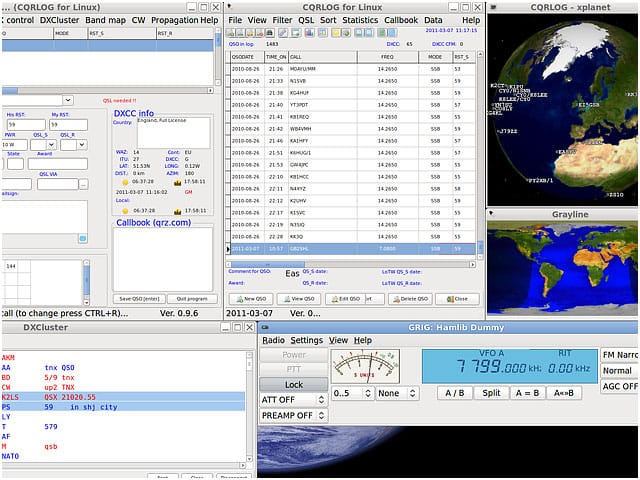Viewport: 640px width, 480px height.
Task: Select the highlighted 2011-03-07 QSO row
Action: tap(353, 249)
